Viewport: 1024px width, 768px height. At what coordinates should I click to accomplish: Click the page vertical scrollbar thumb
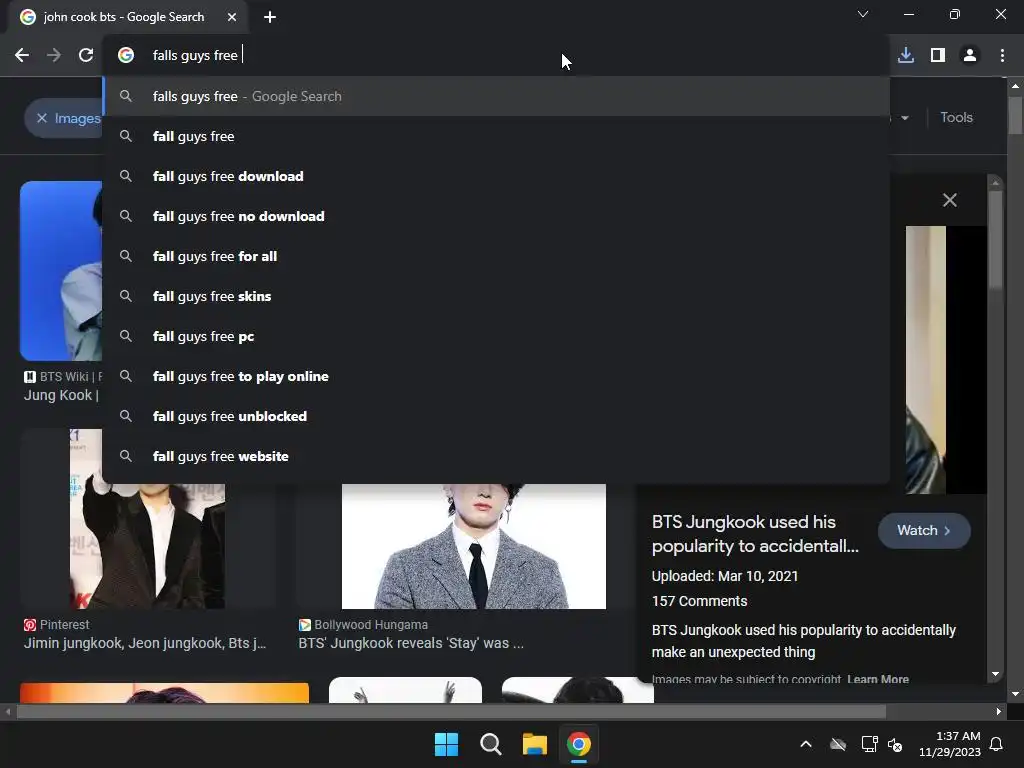(x=1015, y=115)
